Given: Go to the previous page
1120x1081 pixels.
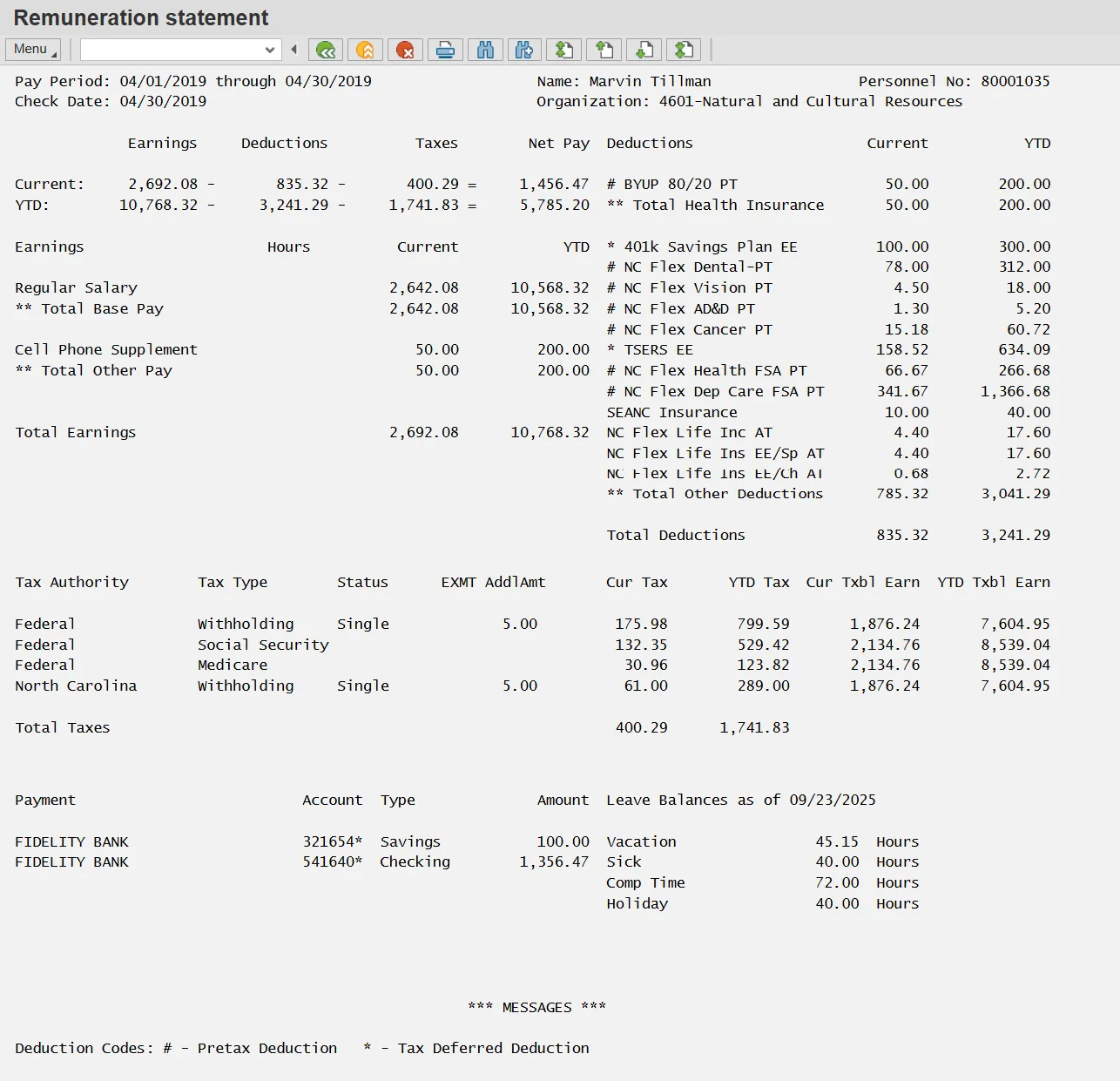Looking at the screenshot, I should [x=604, y=50].
